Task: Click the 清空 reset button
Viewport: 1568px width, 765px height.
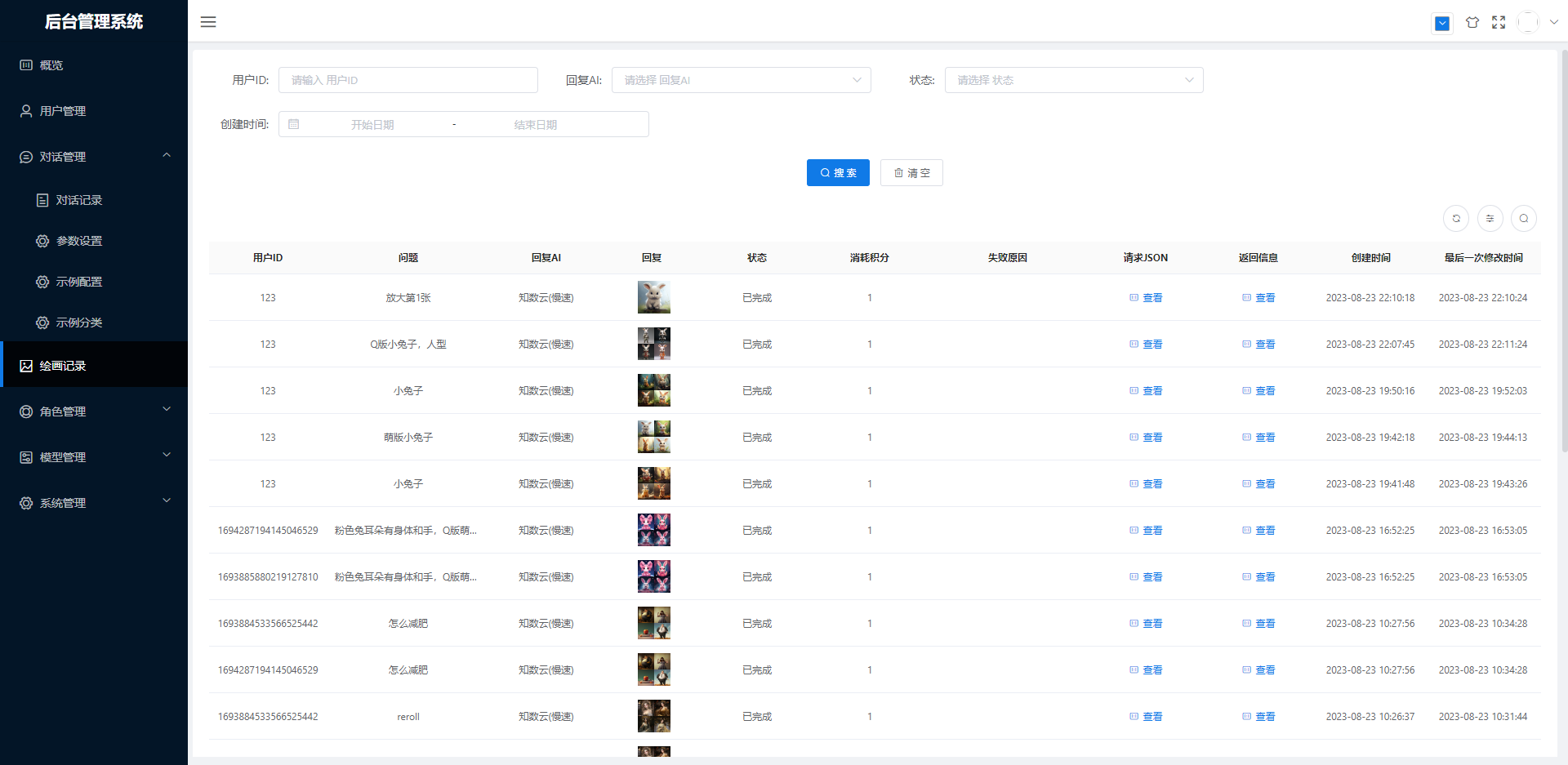Action: point(911,173)
